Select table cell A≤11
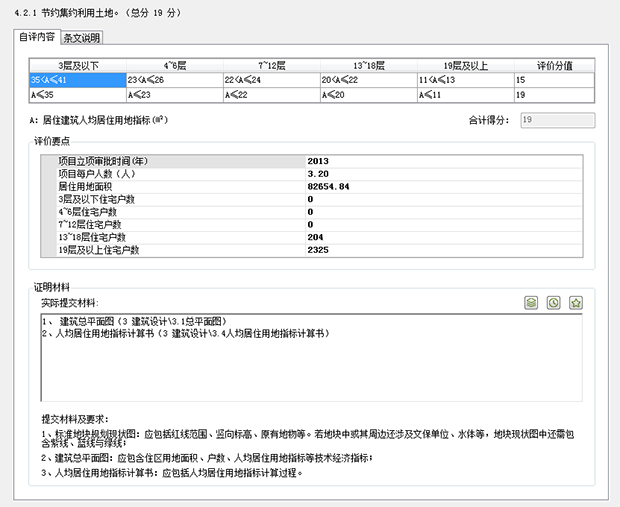The width and height of the screenshot is (620, 507). click(466, 95)
